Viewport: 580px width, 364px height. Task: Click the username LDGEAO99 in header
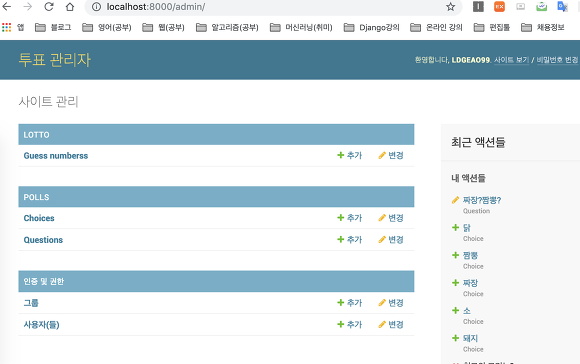click(x=471, y=60)
